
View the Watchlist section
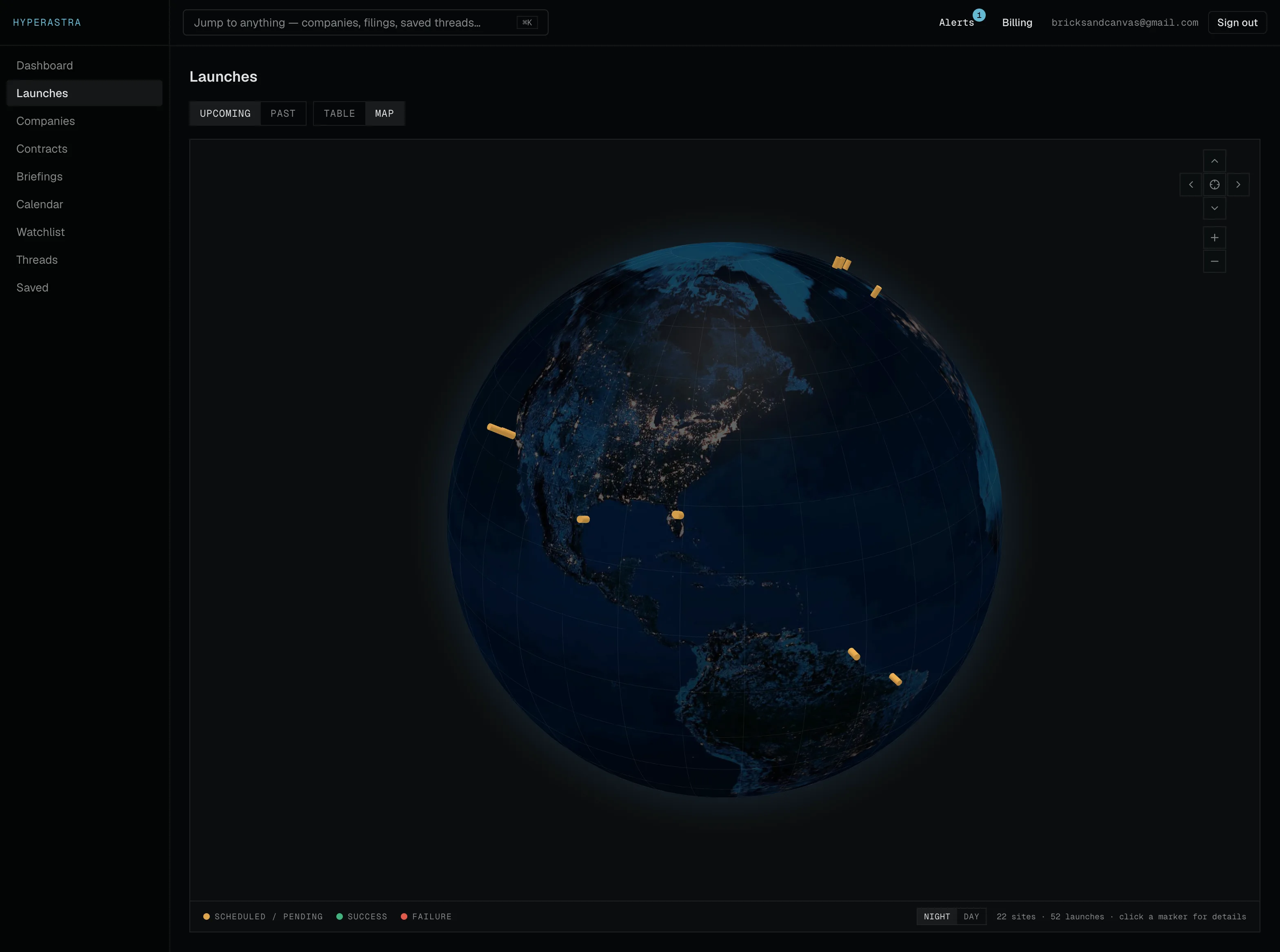[x=84, y=231]
